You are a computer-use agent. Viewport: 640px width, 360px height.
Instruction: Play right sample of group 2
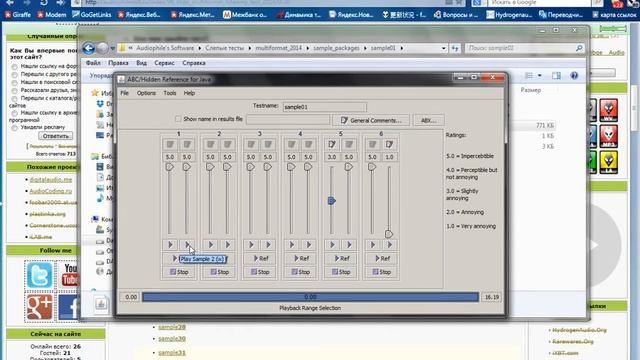click(227, 245)
